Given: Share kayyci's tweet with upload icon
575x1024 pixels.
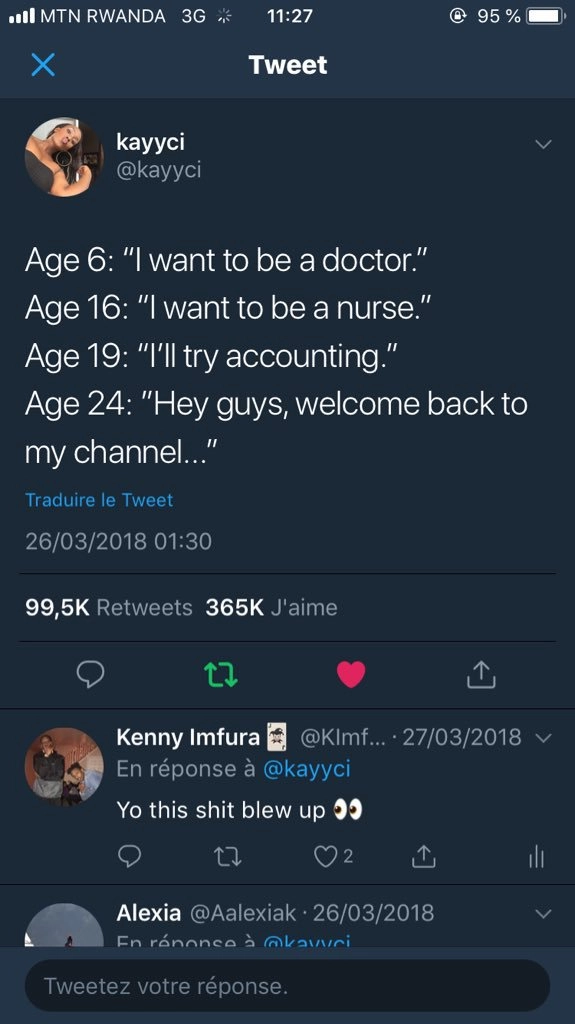Looking at the screenshot, I should 481,674.
